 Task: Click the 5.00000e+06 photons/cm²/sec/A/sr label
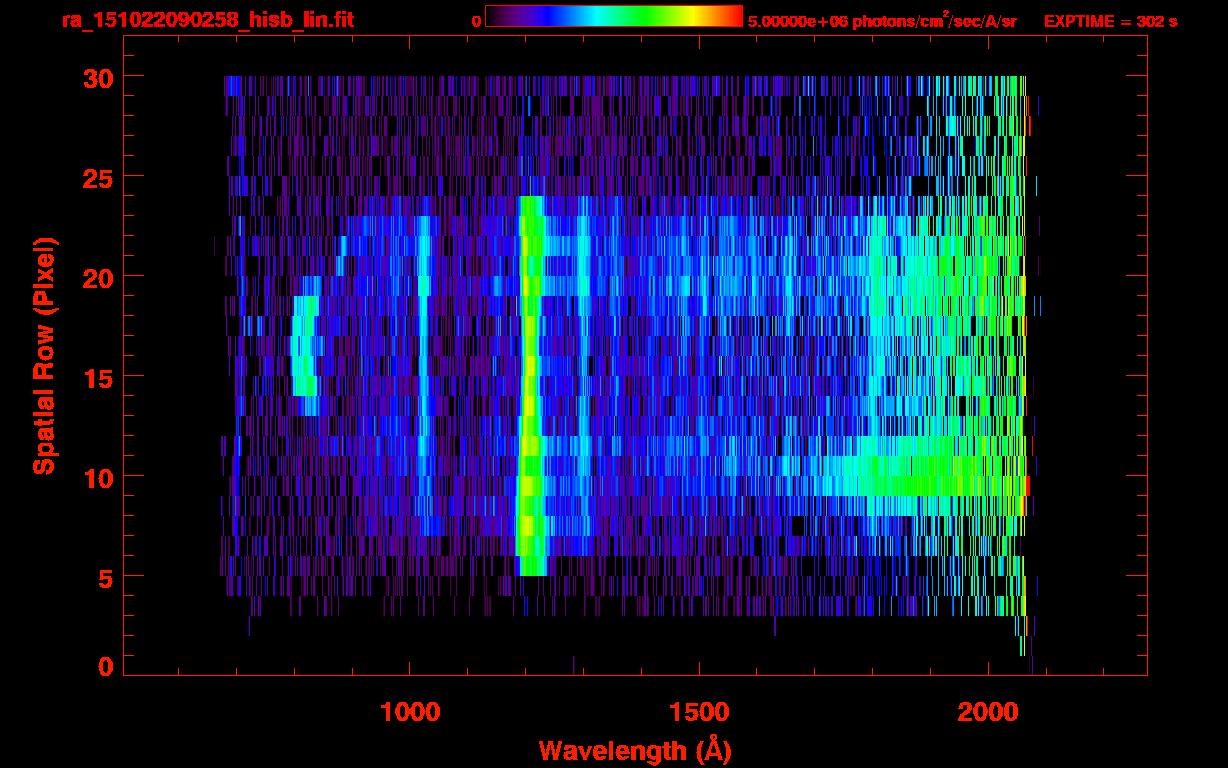(882, 20)
